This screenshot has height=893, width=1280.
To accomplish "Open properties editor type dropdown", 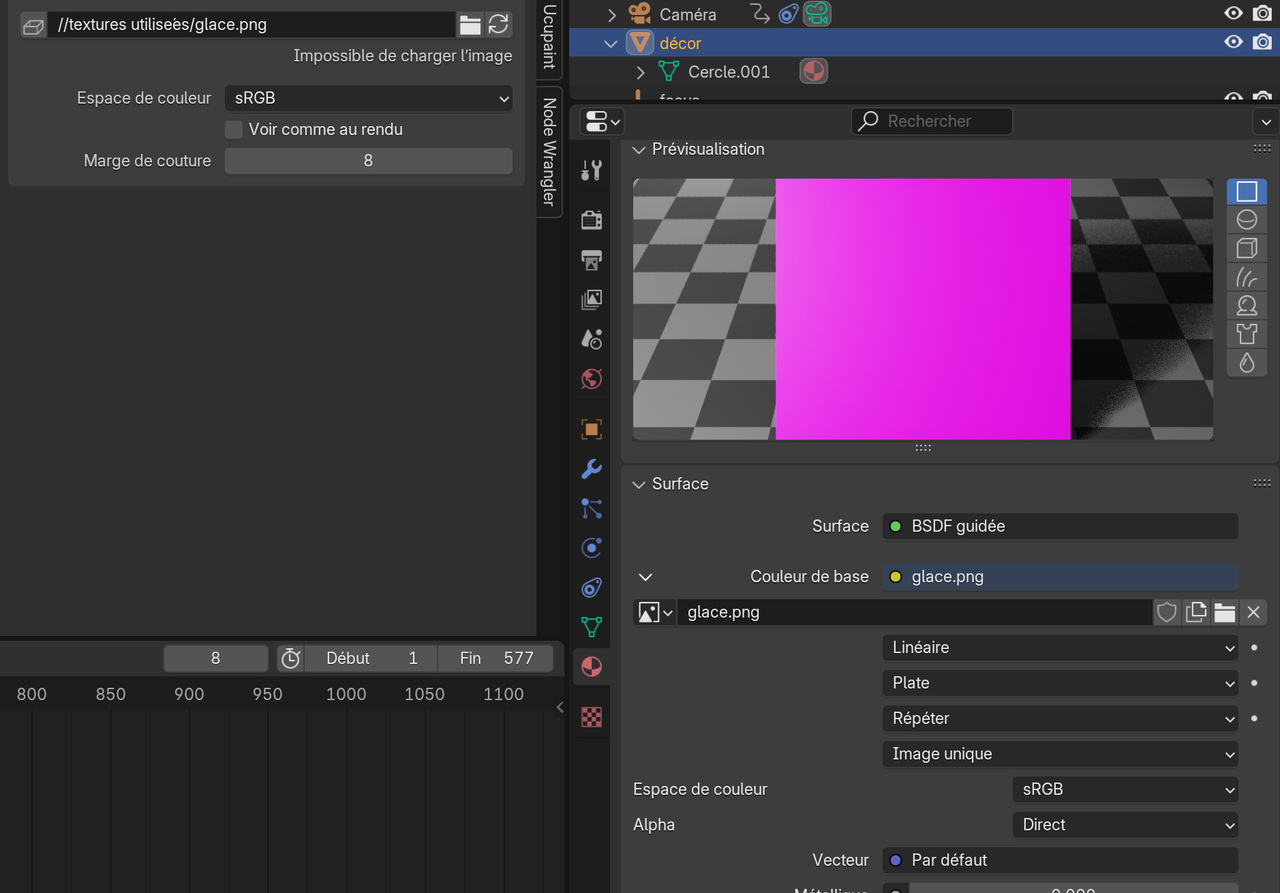I will (x=602, y=121).
